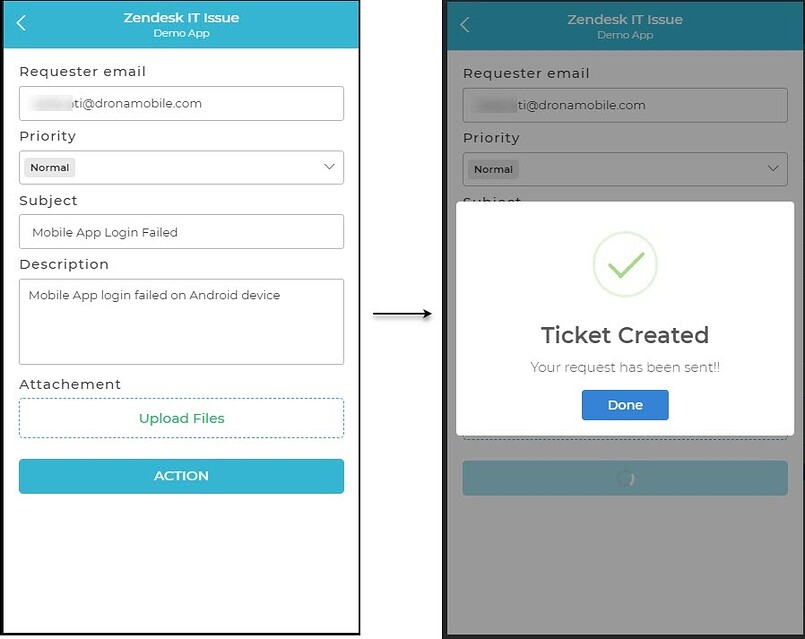Click the Done button in the Ticket Created dialog
This screenshot has width=805, height=639.
click(x=625, y=405)
